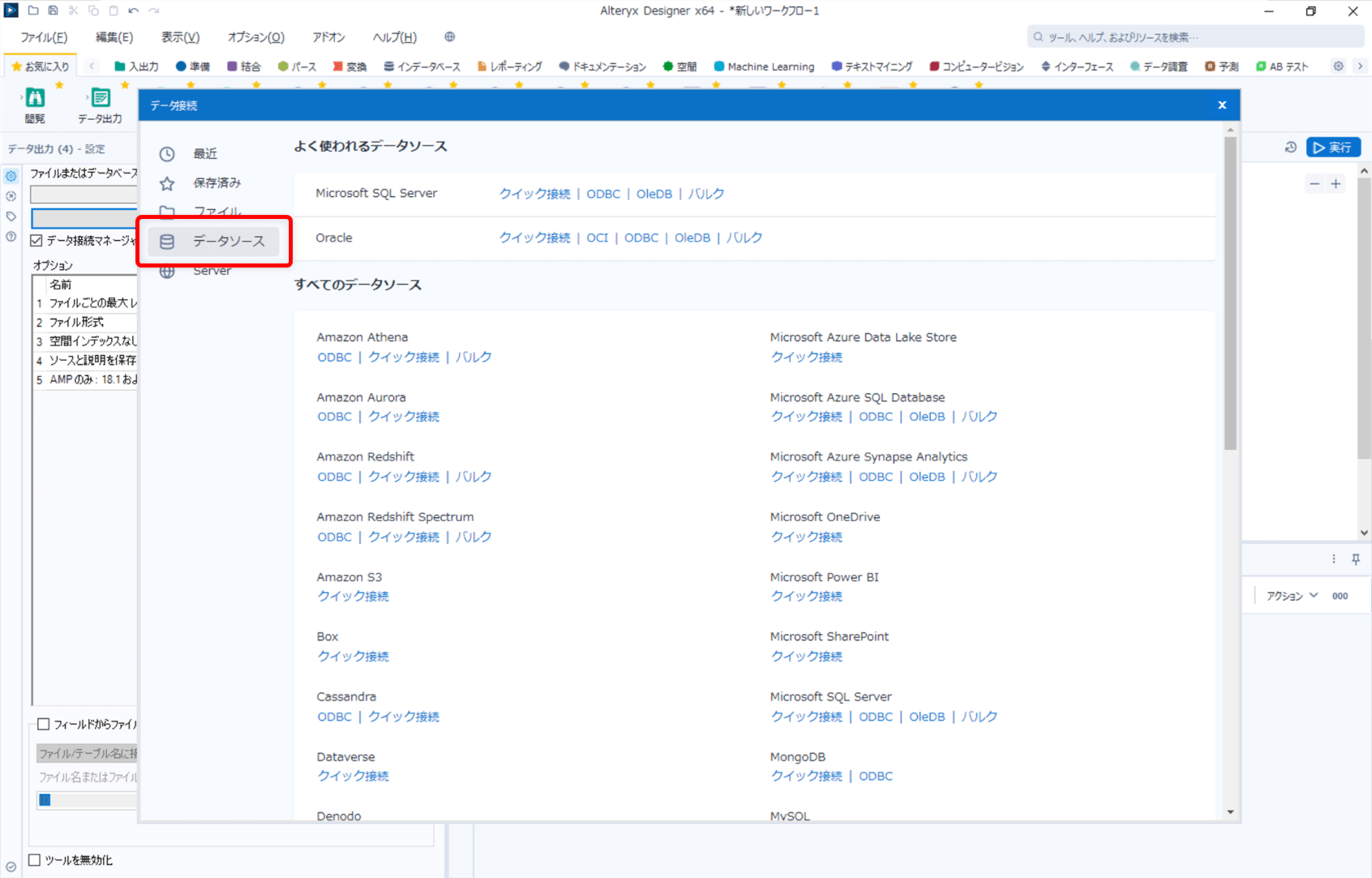Click the help question mark icon in settings panel

(x=11, y=237)
